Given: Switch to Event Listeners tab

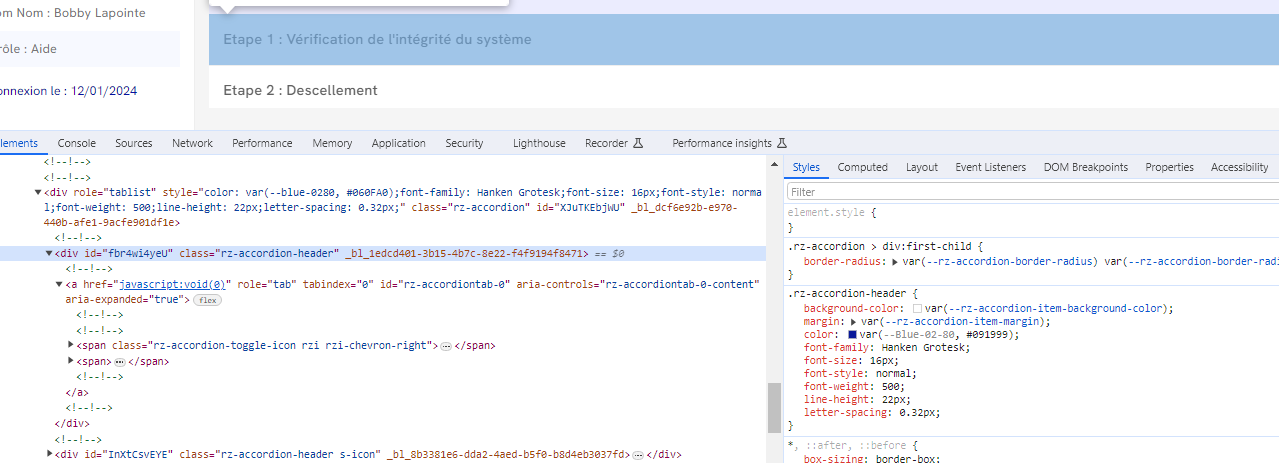Looking at the screenshot, I should pyautogui.click(x=990, y=167).
